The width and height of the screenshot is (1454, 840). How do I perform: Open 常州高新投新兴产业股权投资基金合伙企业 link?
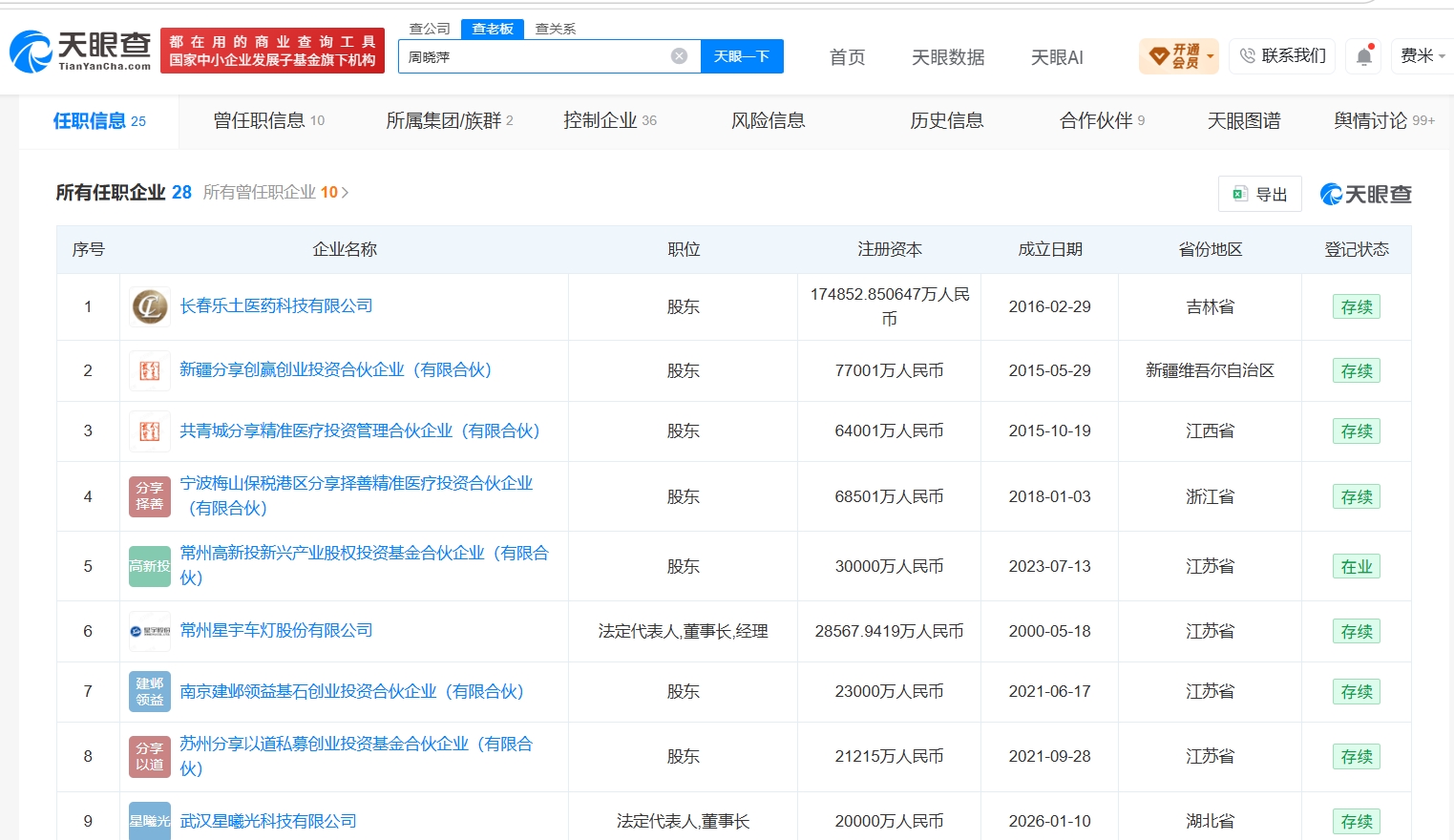coord(365,565)
